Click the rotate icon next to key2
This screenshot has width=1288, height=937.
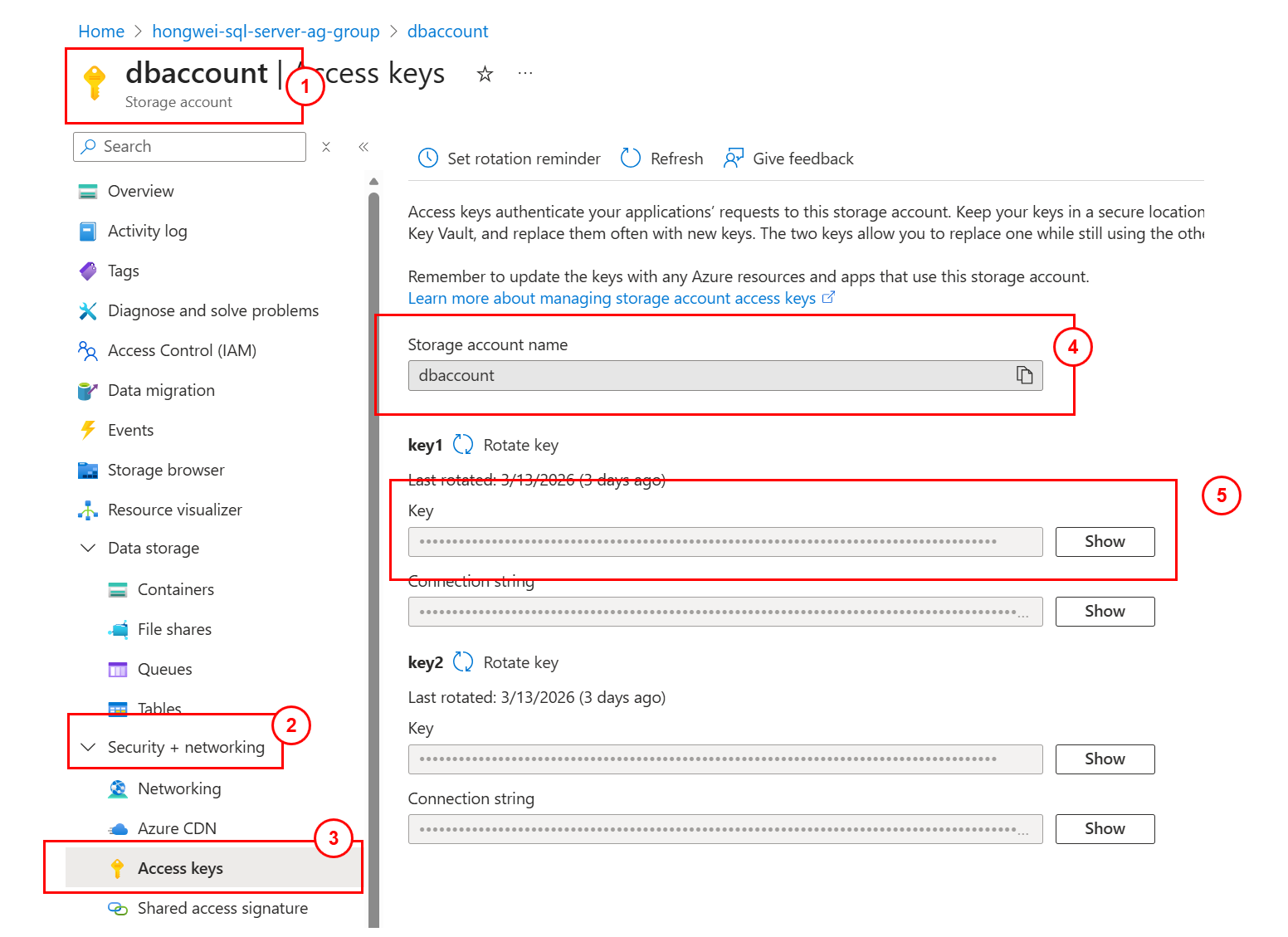(x=463, y=662)
